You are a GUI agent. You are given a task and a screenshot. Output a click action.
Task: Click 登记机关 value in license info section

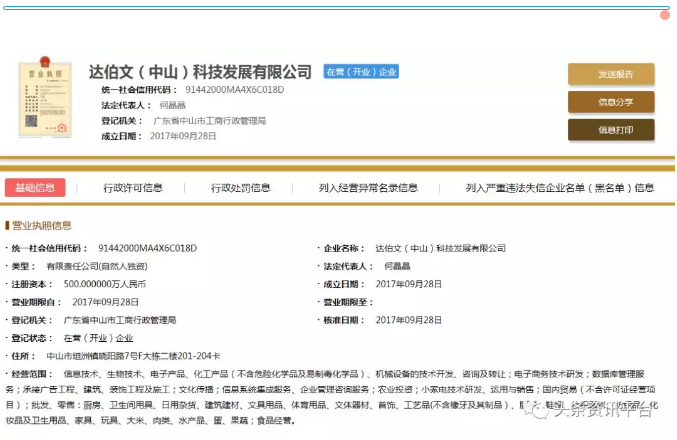pos(120,320)
